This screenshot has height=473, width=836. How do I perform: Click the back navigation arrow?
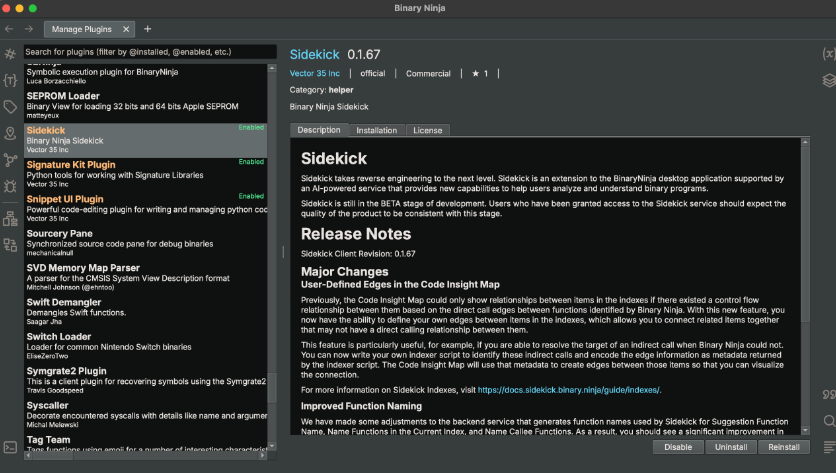tap(10, 29)
